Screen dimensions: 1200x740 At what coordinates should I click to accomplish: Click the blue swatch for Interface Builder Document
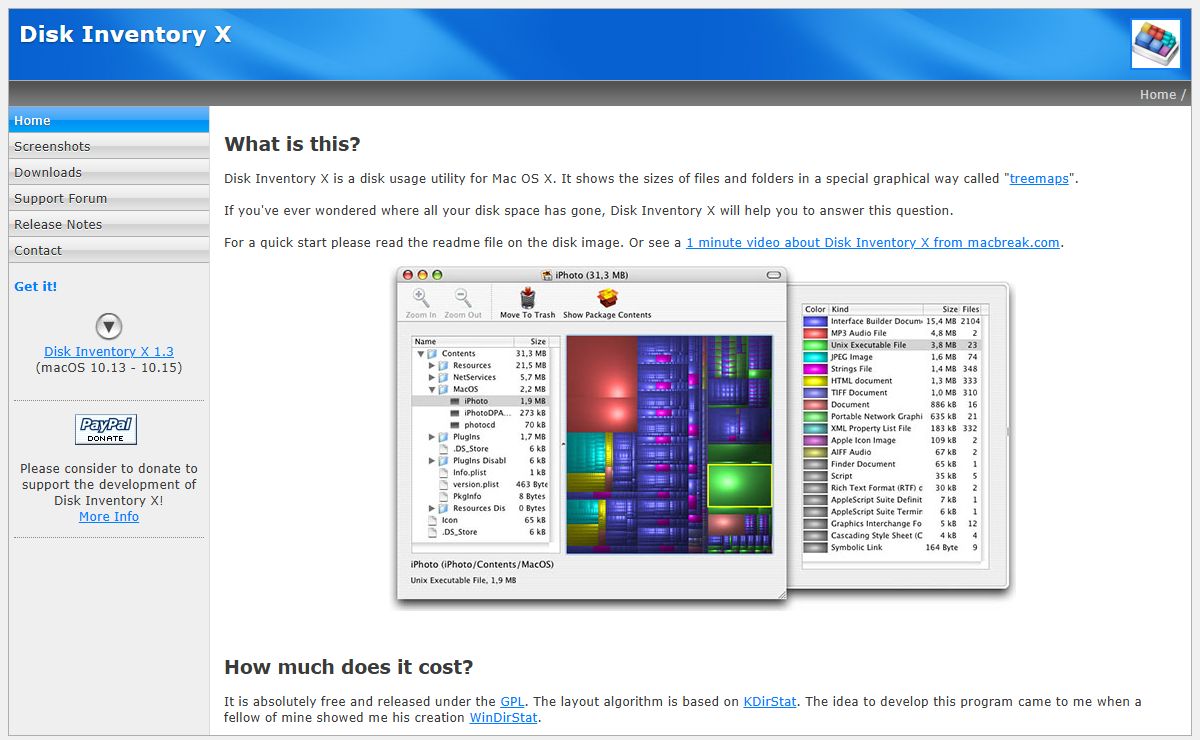coord(815,321)
